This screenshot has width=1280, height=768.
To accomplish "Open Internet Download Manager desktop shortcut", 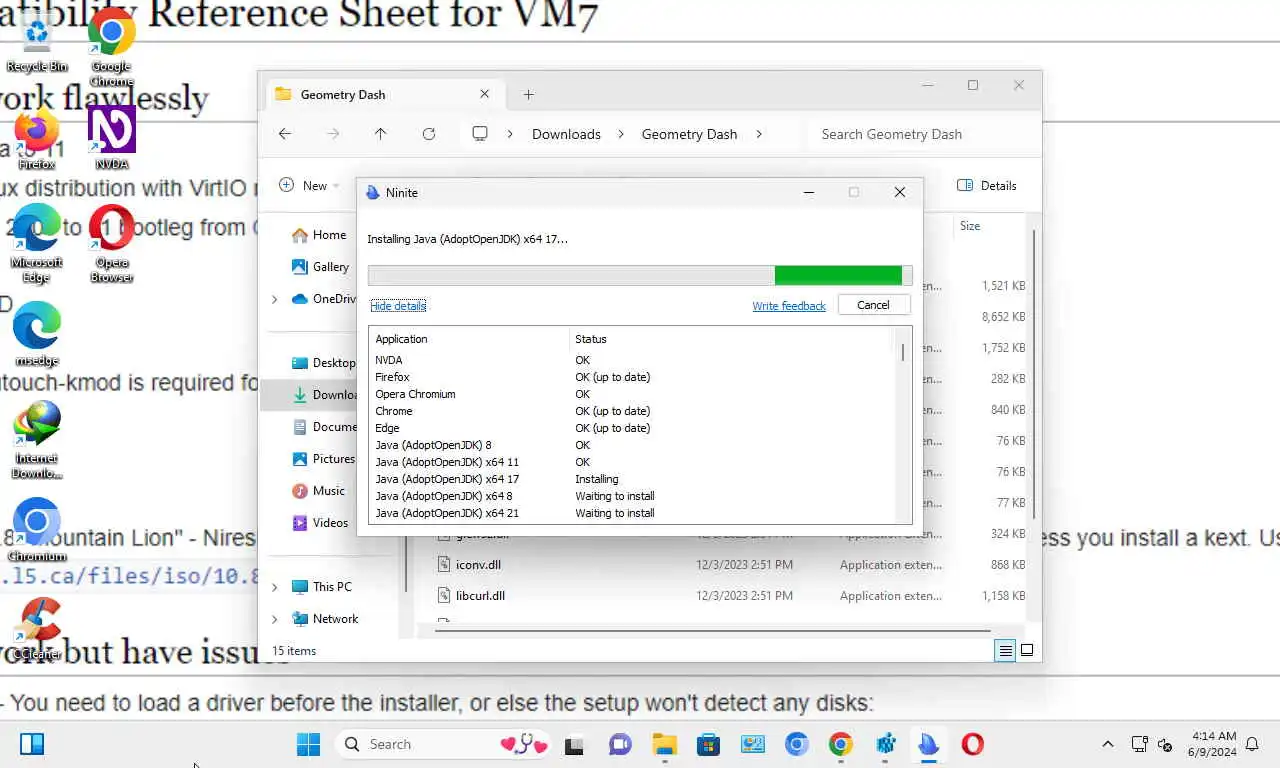I will [x=37, y=440].
